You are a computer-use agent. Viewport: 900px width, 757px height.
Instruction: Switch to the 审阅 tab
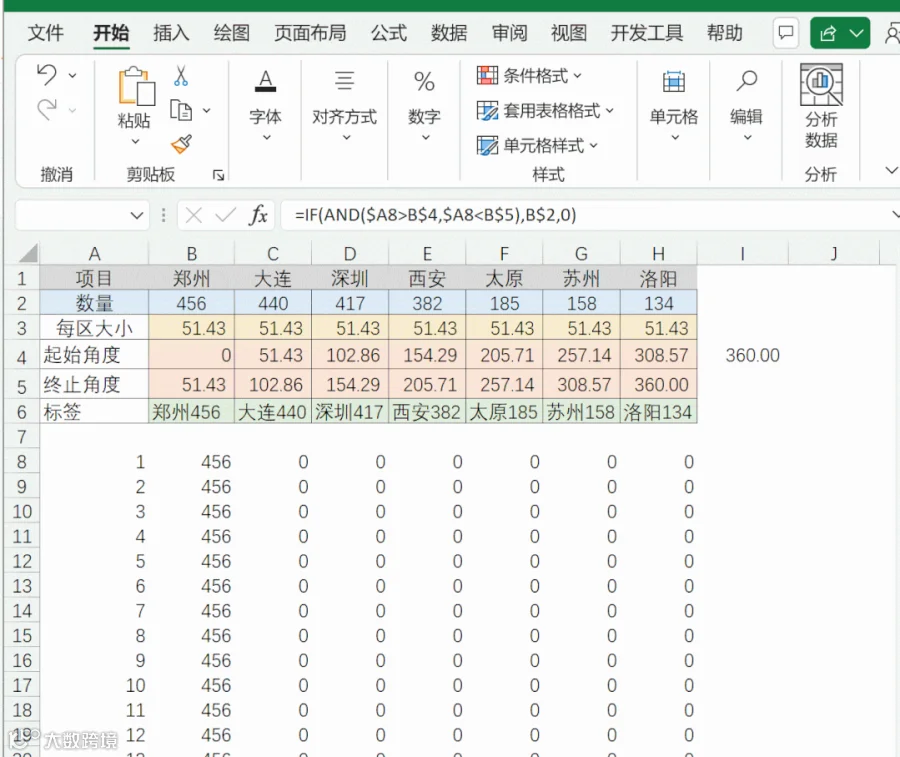(509, 33)
